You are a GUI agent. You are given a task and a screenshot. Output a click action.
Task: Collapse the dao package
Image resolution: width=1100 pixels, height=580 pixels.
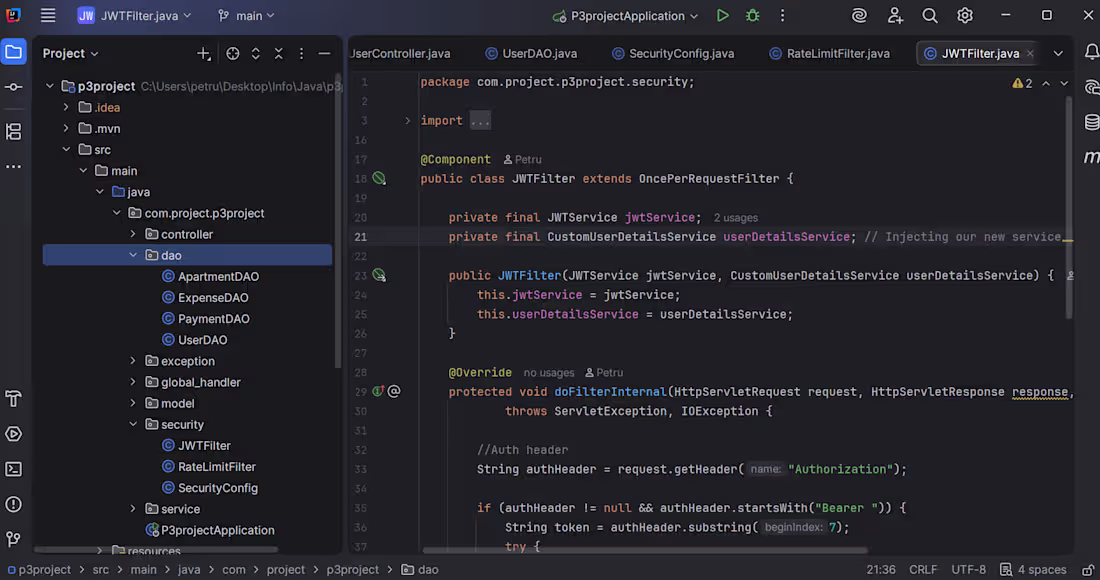point(133,255)
